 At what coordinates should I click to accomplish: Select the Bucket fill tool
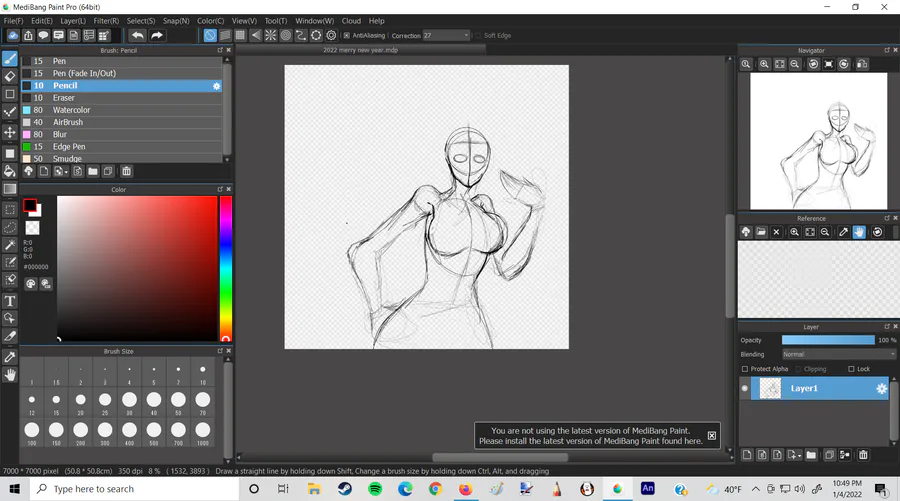10,171
